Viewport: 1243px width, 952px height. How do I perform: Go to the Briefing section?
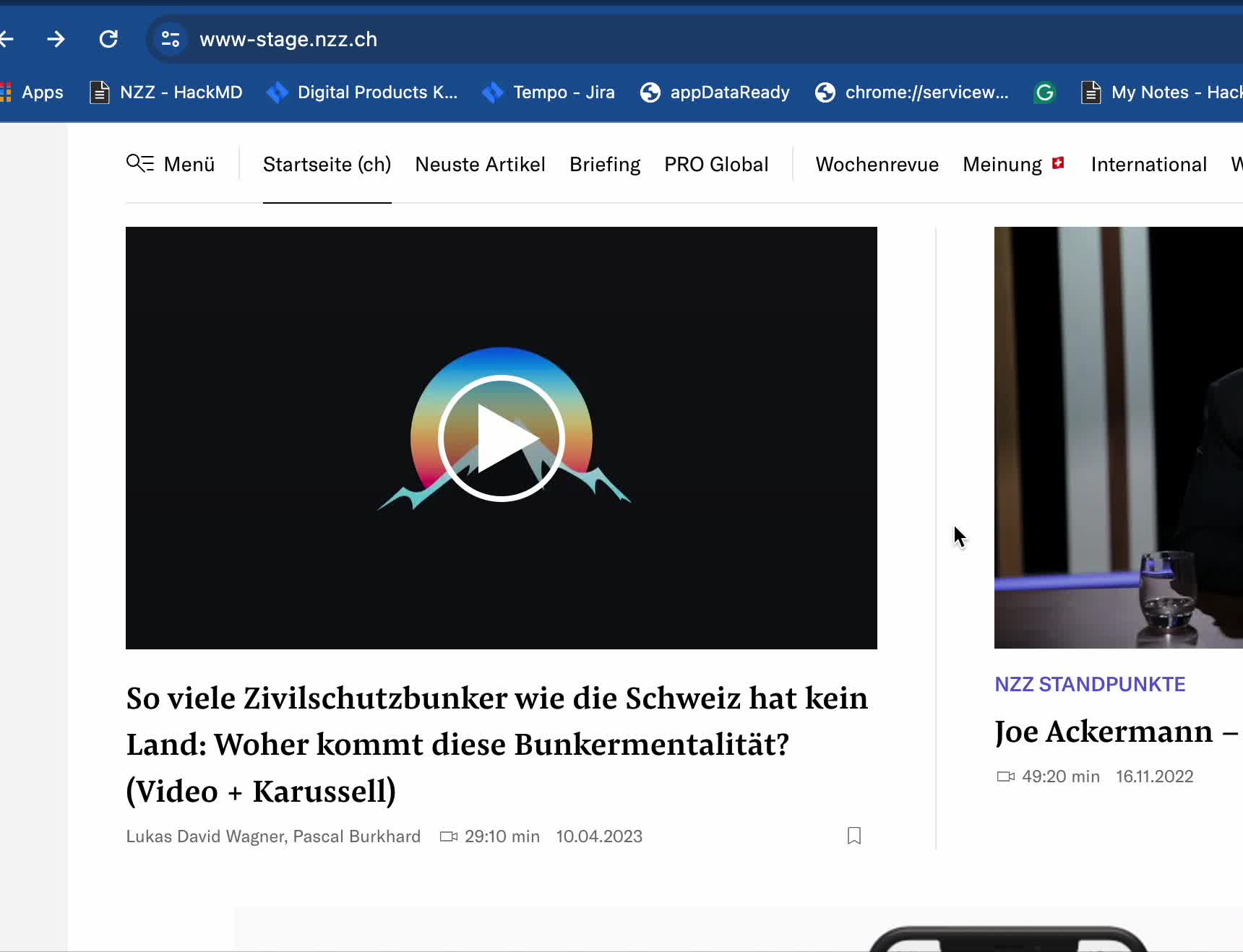coord(605,165)
